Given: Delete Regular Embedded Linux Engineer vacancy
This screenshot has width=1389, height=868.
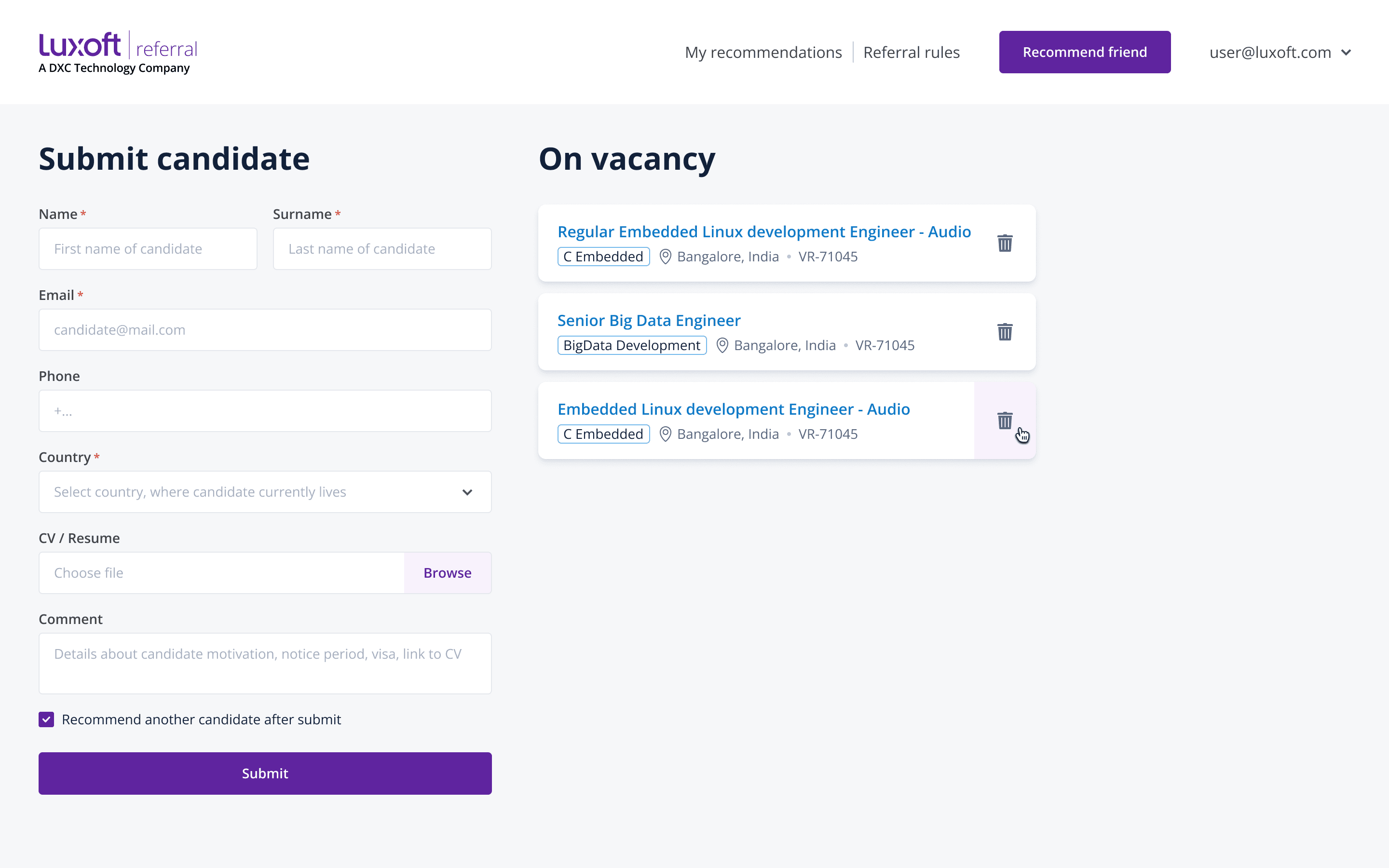Looking at the screenshot, I should click(1005, 243).
